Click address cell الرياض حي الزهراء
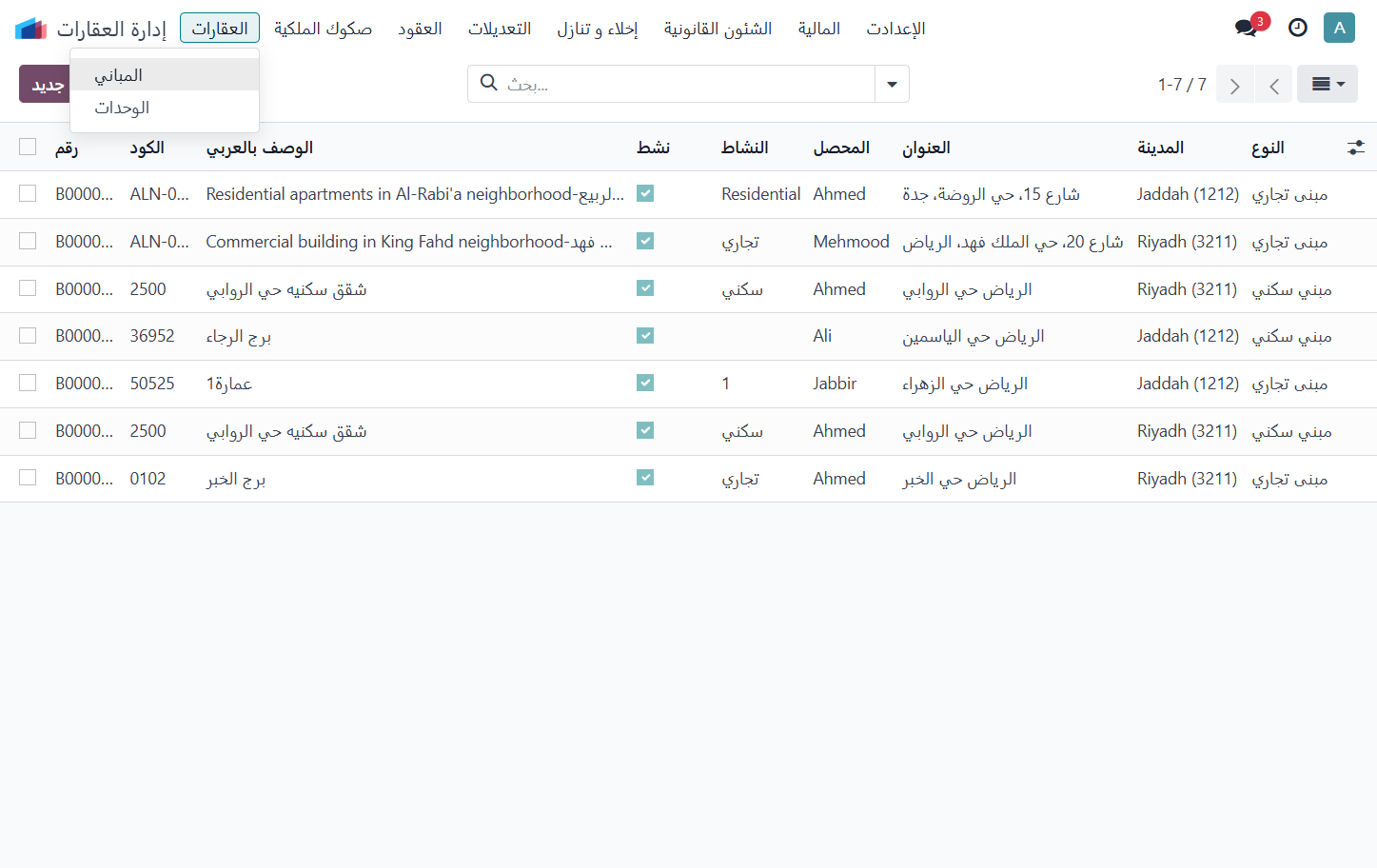This screenshot has height=868, width=1377. click(x=965, y=384)
